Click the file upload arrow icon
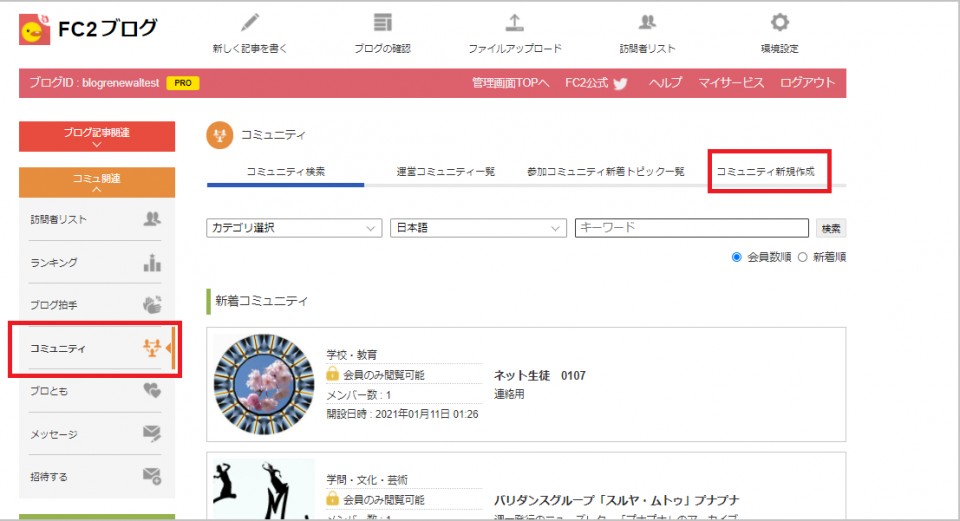 click(x=514, y=23)
